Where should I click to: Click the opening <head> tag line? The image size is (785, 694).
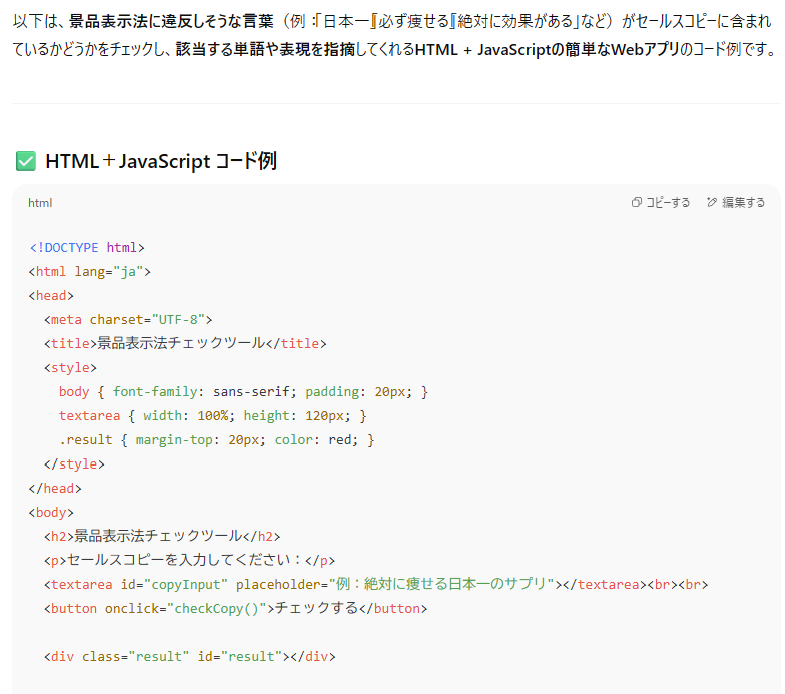click(x=51, y=295)
